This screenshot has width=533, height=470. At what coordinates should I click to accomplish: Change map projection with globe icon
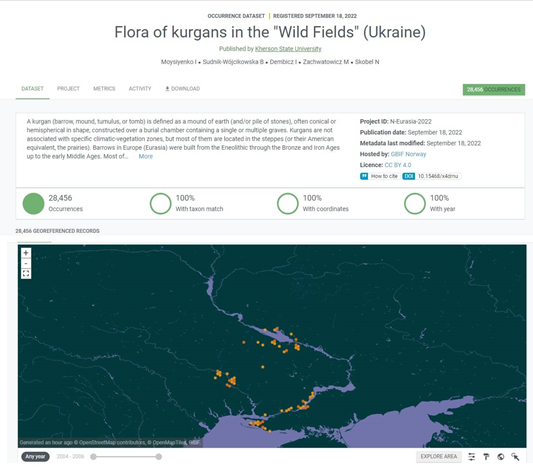click(500, 457)
